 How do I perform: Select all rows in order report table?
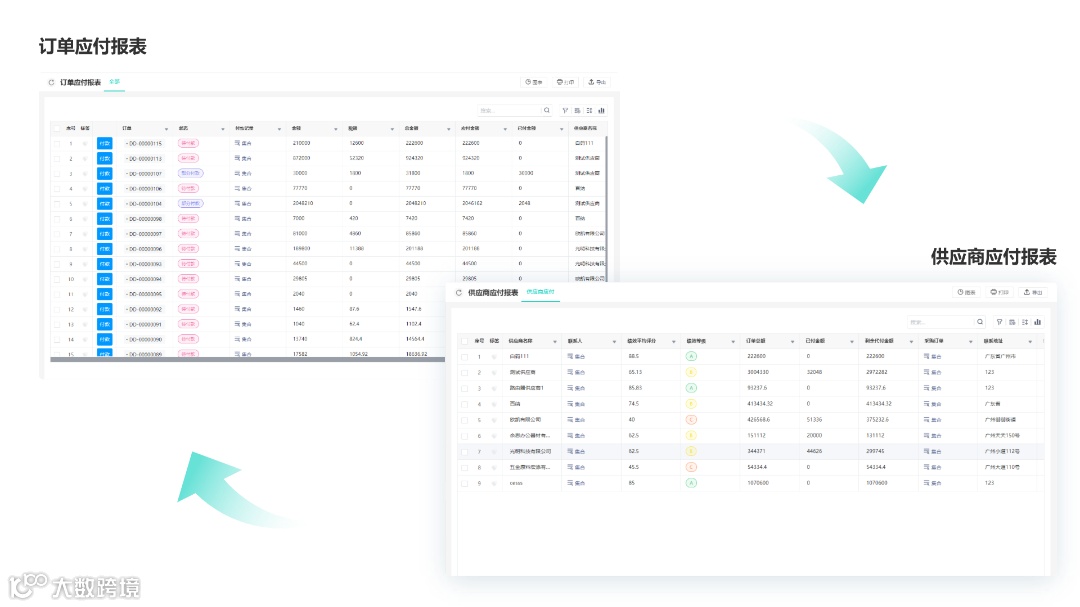click(x=56, y=128)
